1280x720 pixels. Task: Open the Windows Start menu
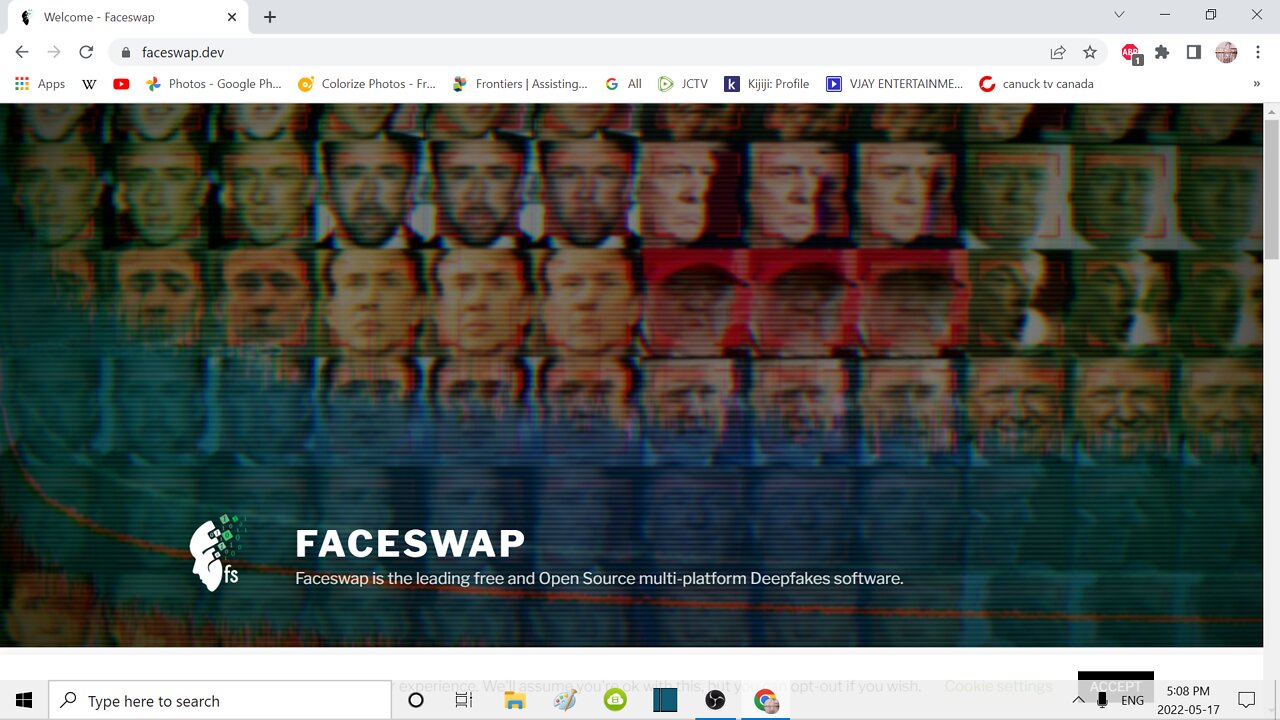click(x=24, y=700)
